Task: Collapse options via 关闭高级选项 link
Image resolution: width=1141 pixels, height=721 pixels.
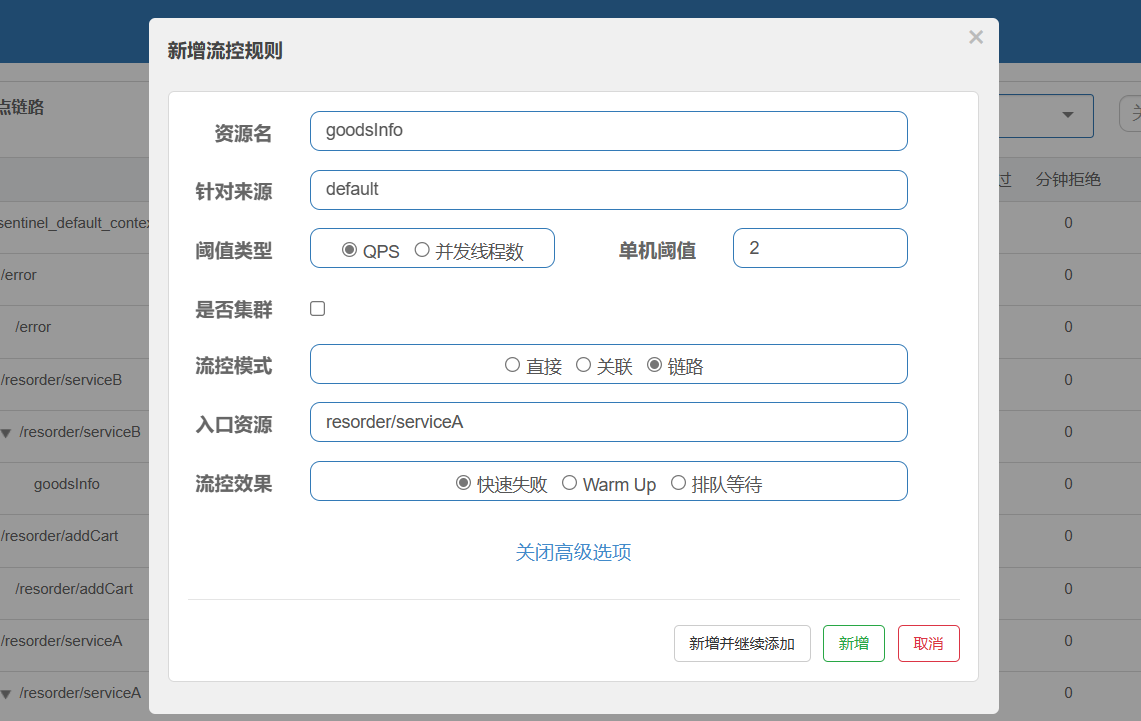Action: [573, 553]
